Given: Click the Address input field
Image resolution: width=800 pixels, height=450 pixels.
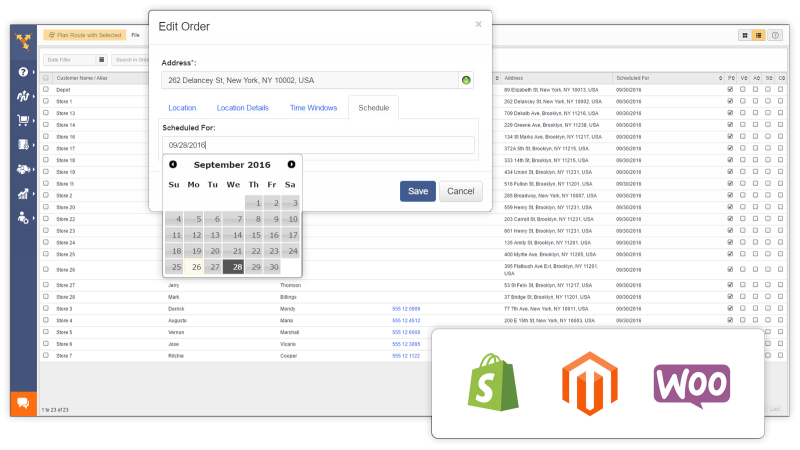Looking at the screenshot, I should coord(310,80).
